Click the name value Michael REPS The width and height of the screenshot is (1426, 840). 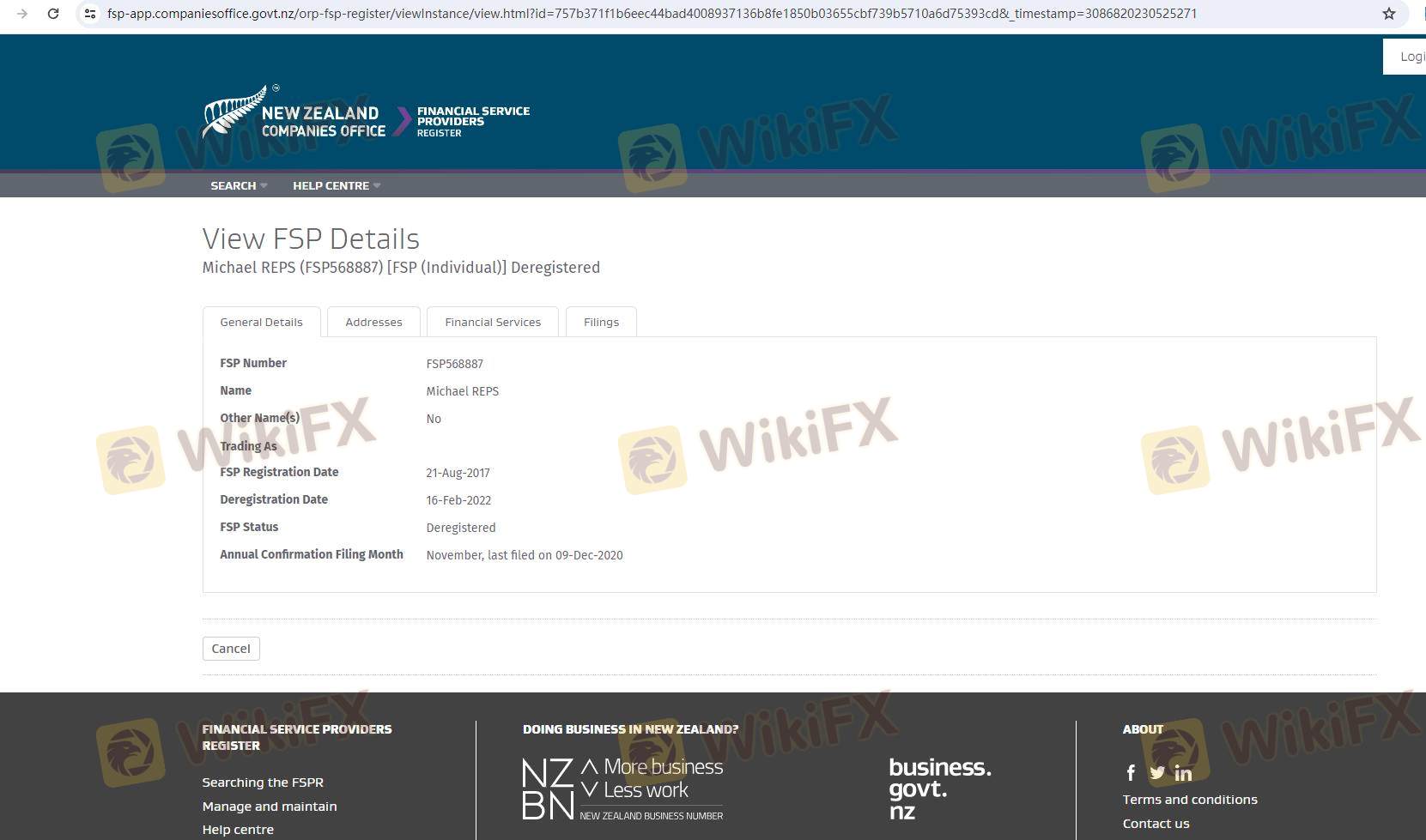click(x=463, y=391)
